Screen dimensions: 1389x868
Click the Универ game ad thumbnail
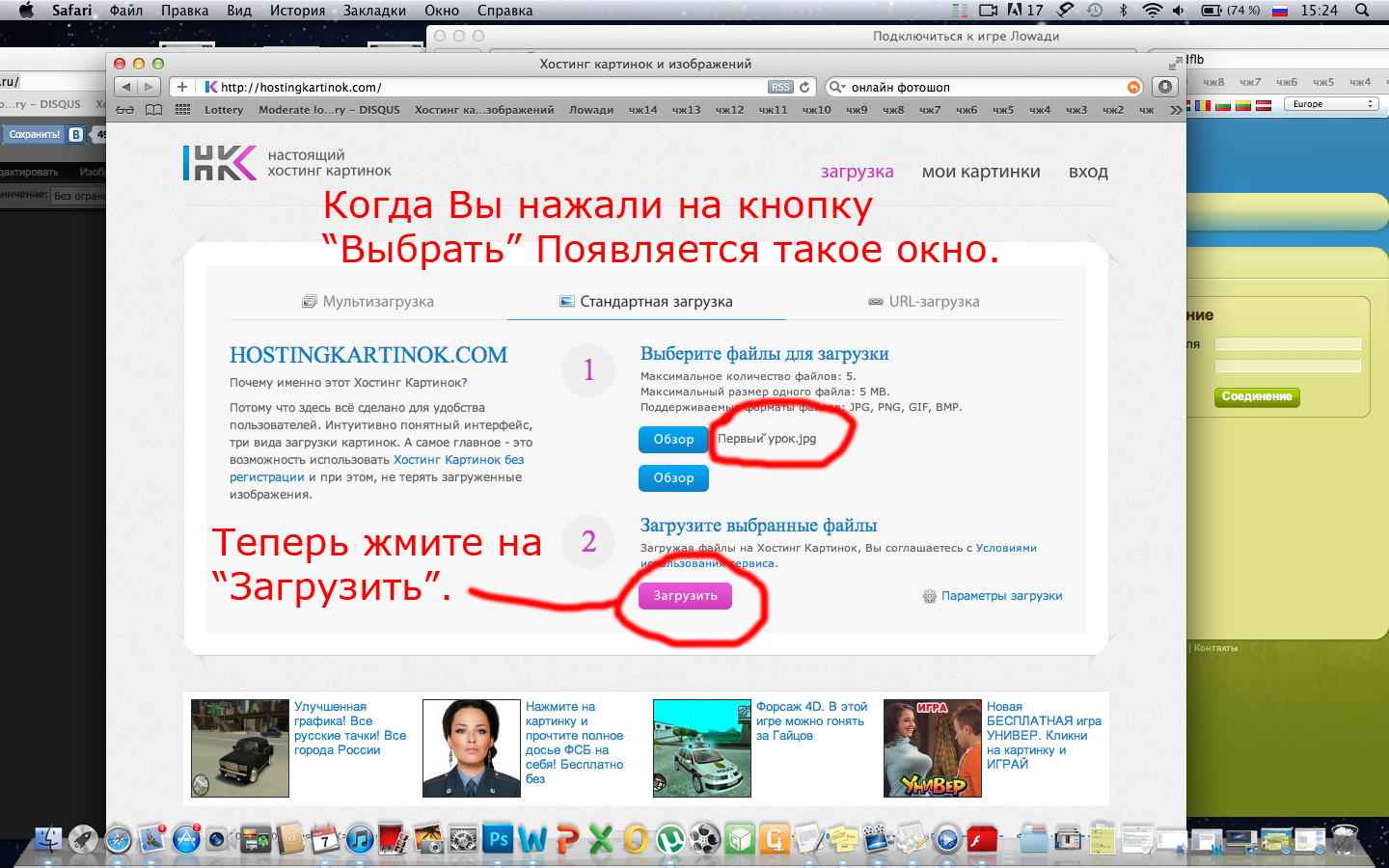pyautogui.click(x=933, y=748)
